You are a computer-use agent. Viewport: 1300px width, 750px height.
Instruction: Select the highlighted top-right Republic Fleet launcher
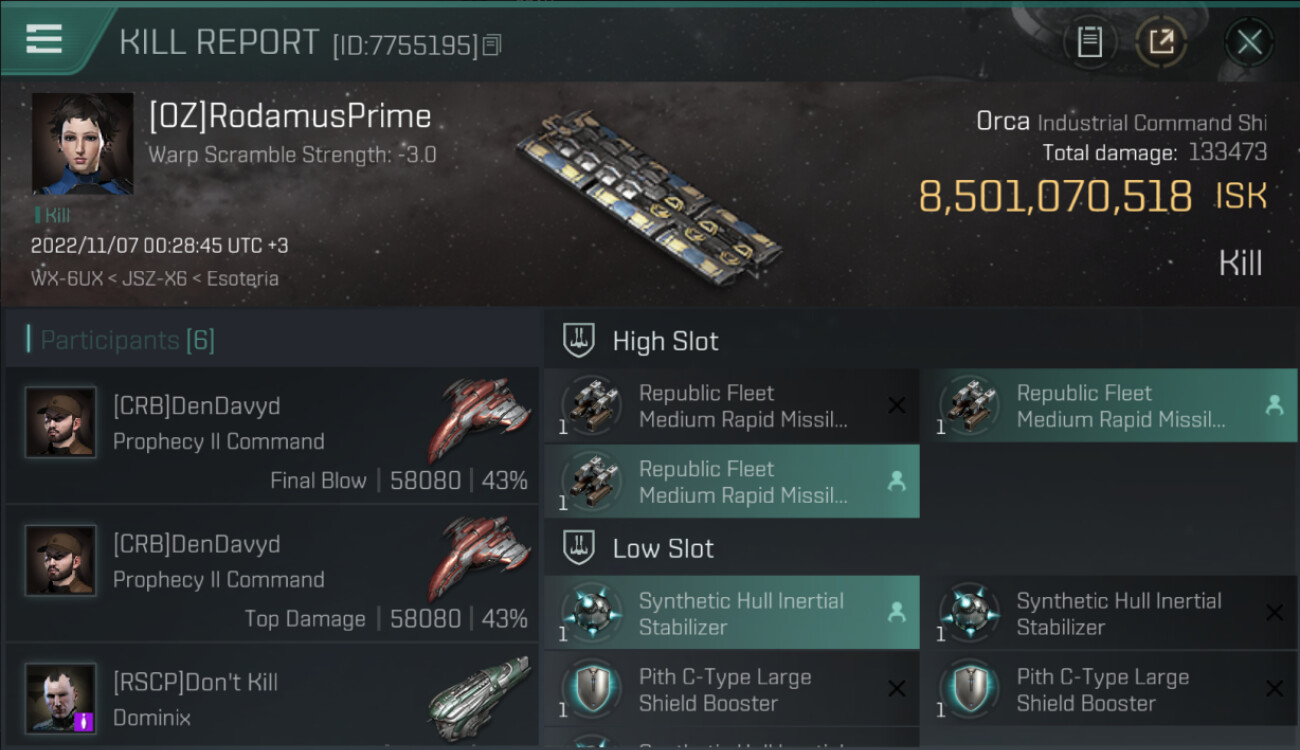1109,406
